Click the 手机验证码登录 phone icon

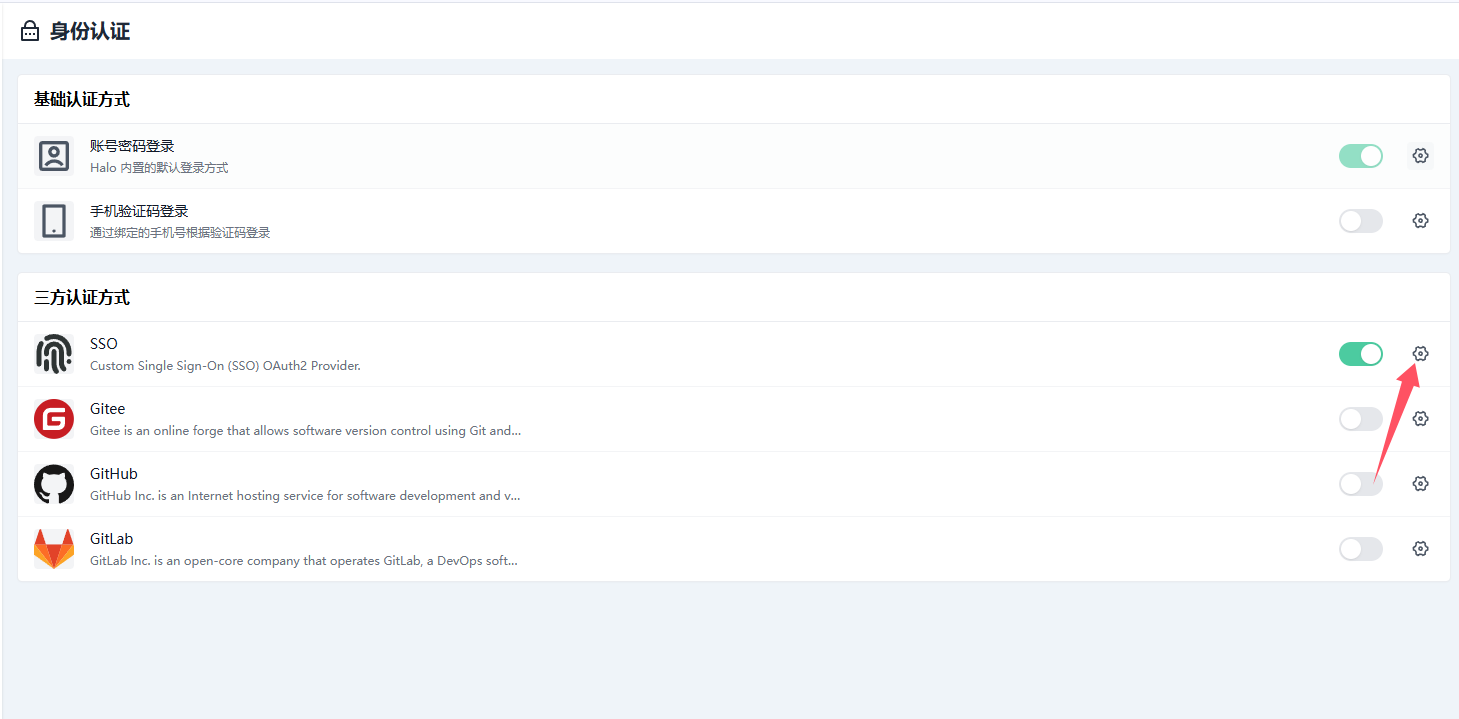54,221
